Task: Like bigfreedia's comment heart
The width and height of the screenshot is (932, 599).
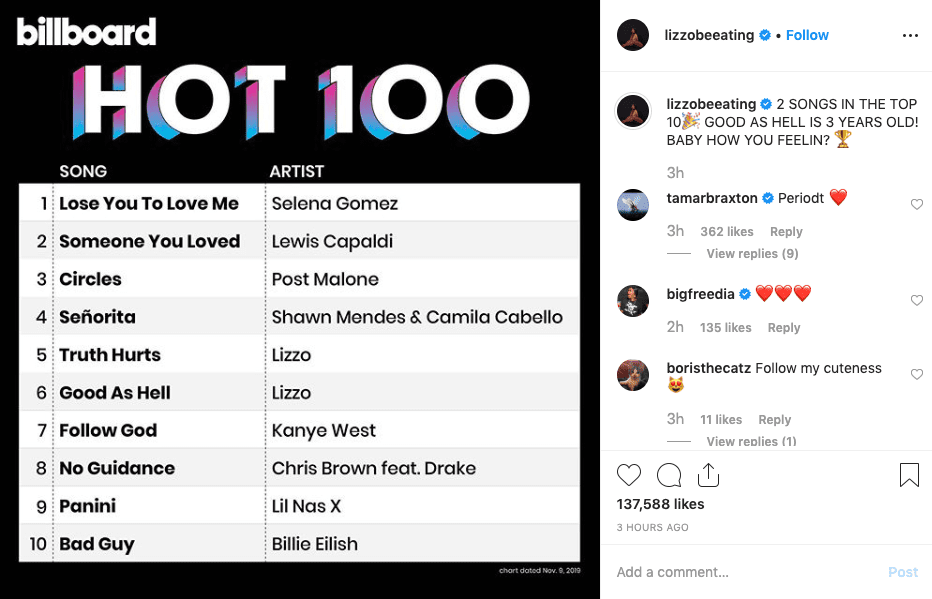Action: click(x=917, y=301)
